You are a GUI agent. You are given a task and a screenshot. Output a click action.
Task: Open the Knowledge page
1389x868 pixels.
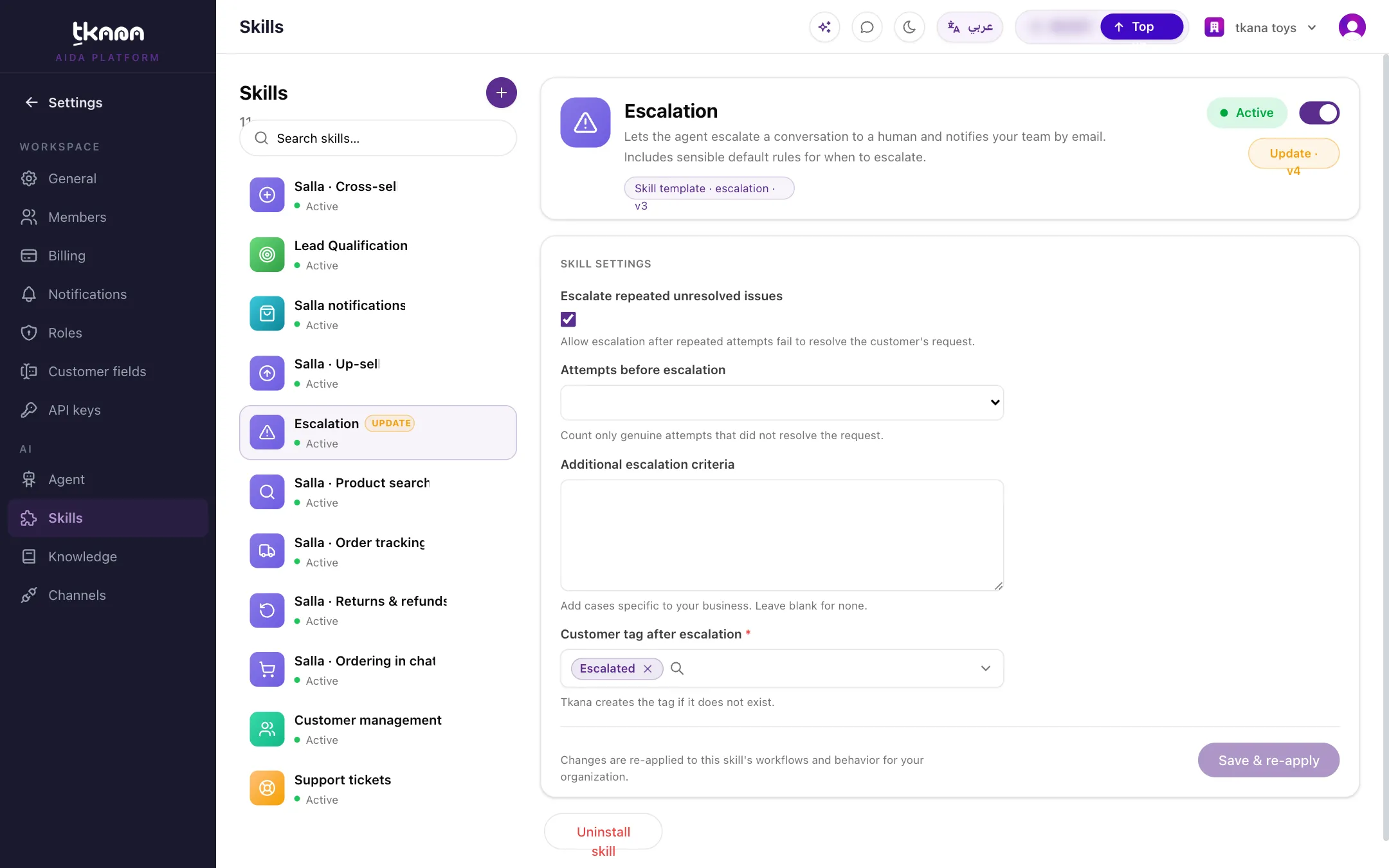coord(108,557)
